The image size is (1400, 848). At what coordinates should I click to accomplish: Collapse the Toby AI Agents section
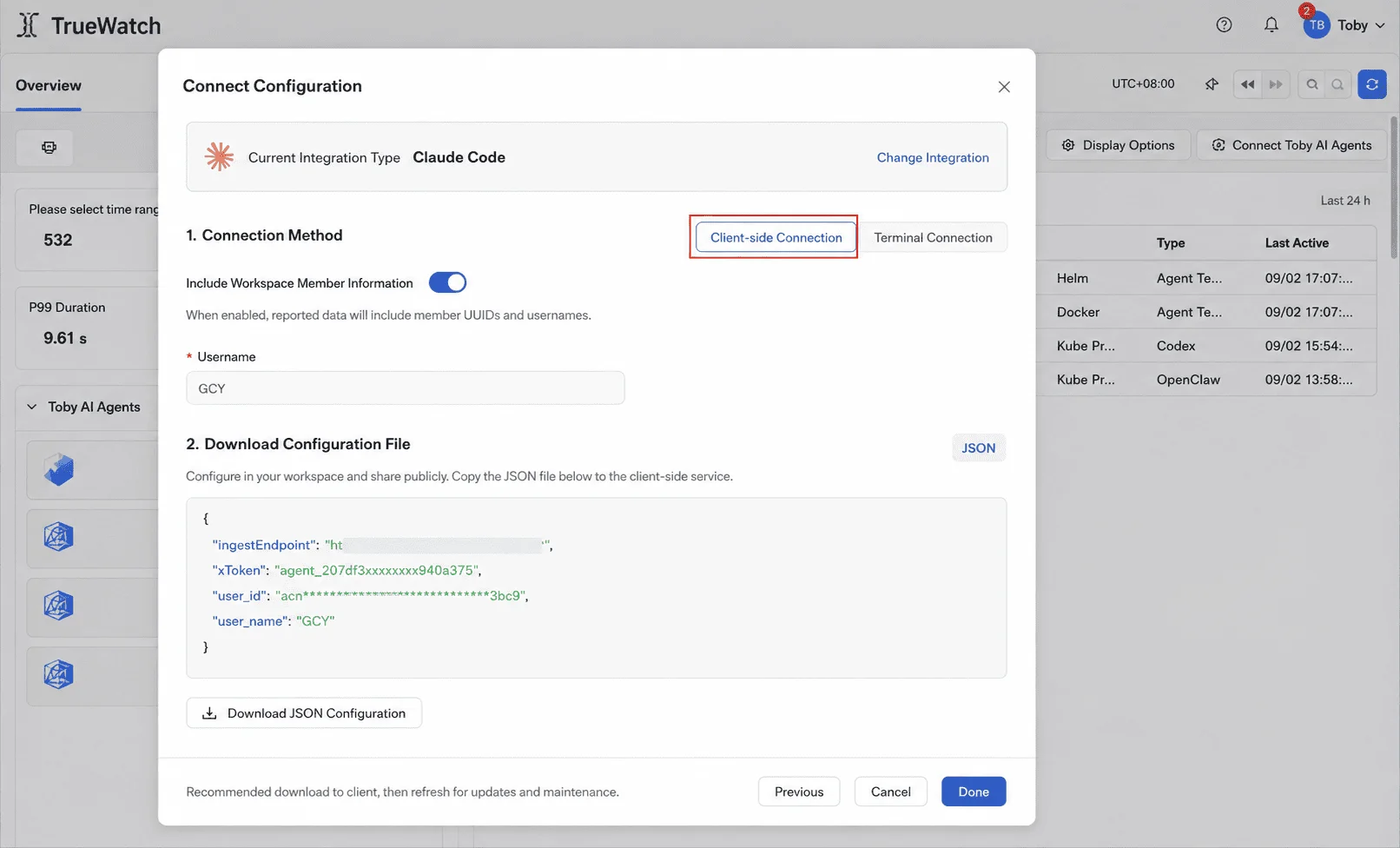click(x=32, y=407)
